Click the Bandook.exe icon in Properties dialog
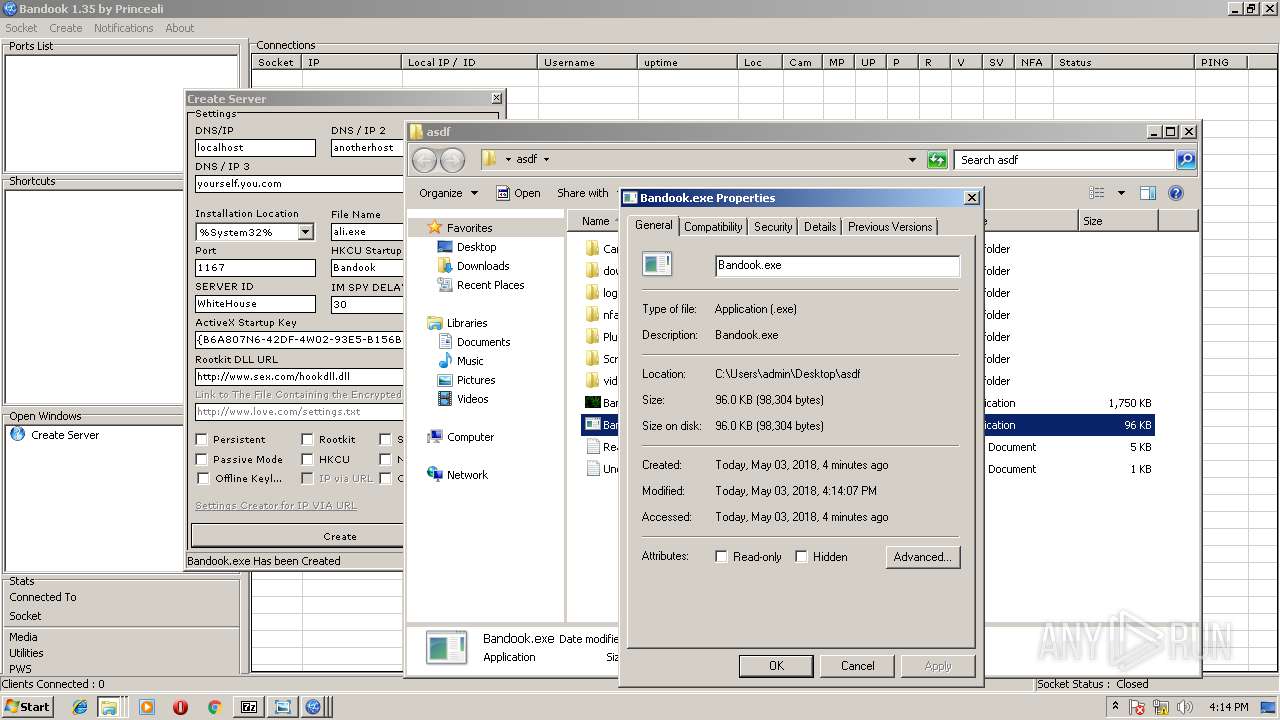 coord(657,264)
